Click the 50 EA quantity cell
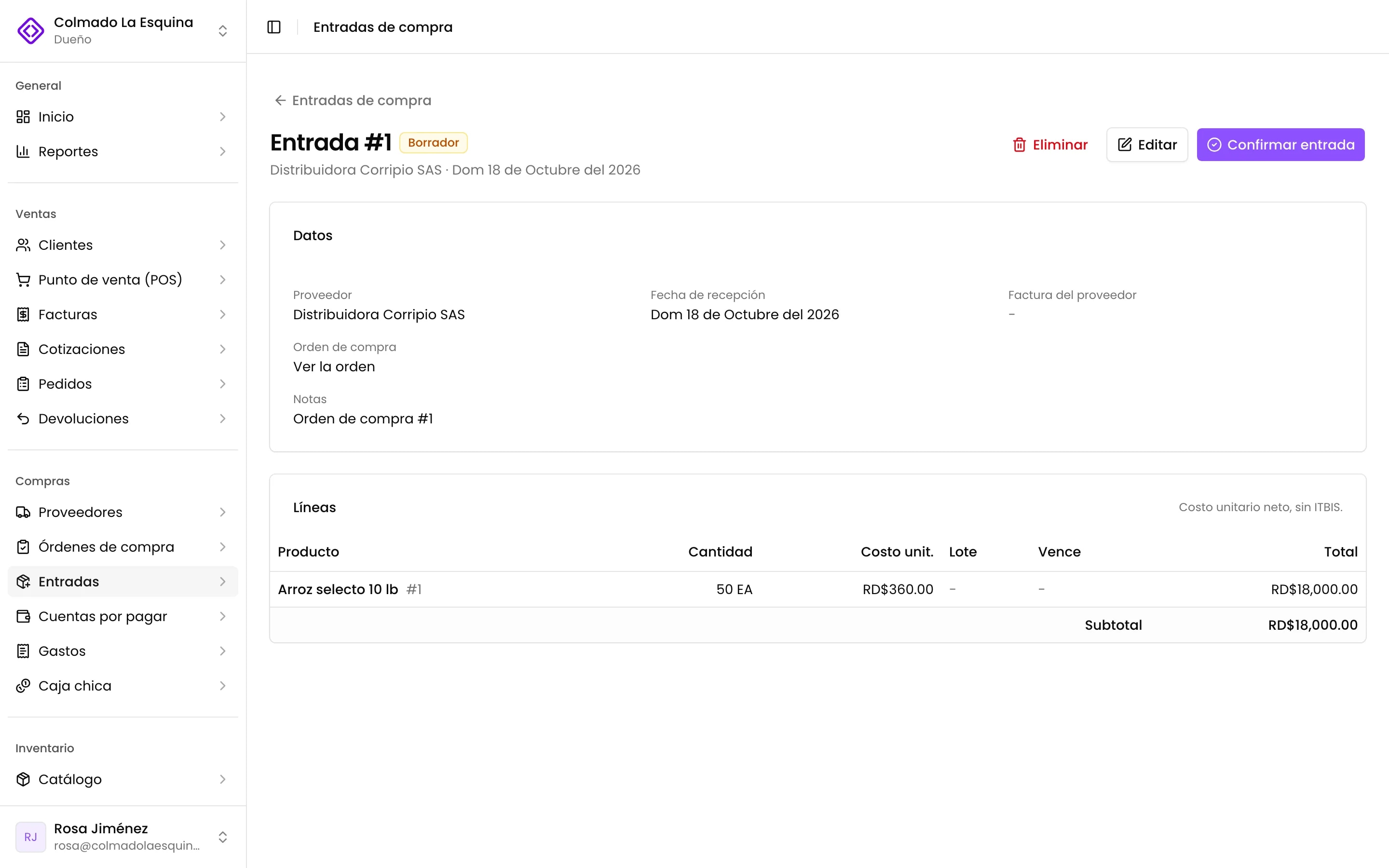Image resolution: width=1389 pixels, height=868 pixels. click(734, 590)
